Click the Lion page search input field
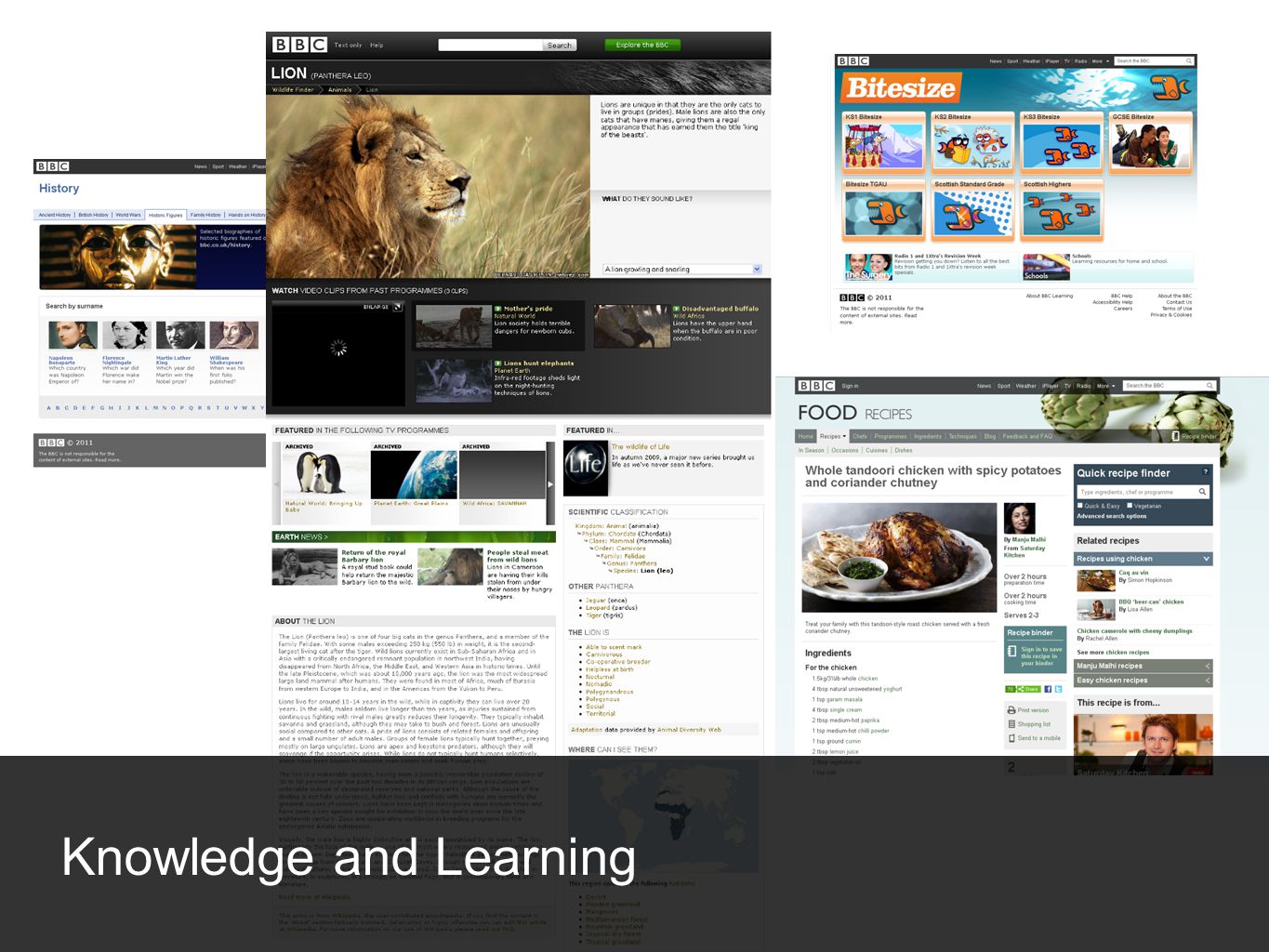 tap(491, 45)
